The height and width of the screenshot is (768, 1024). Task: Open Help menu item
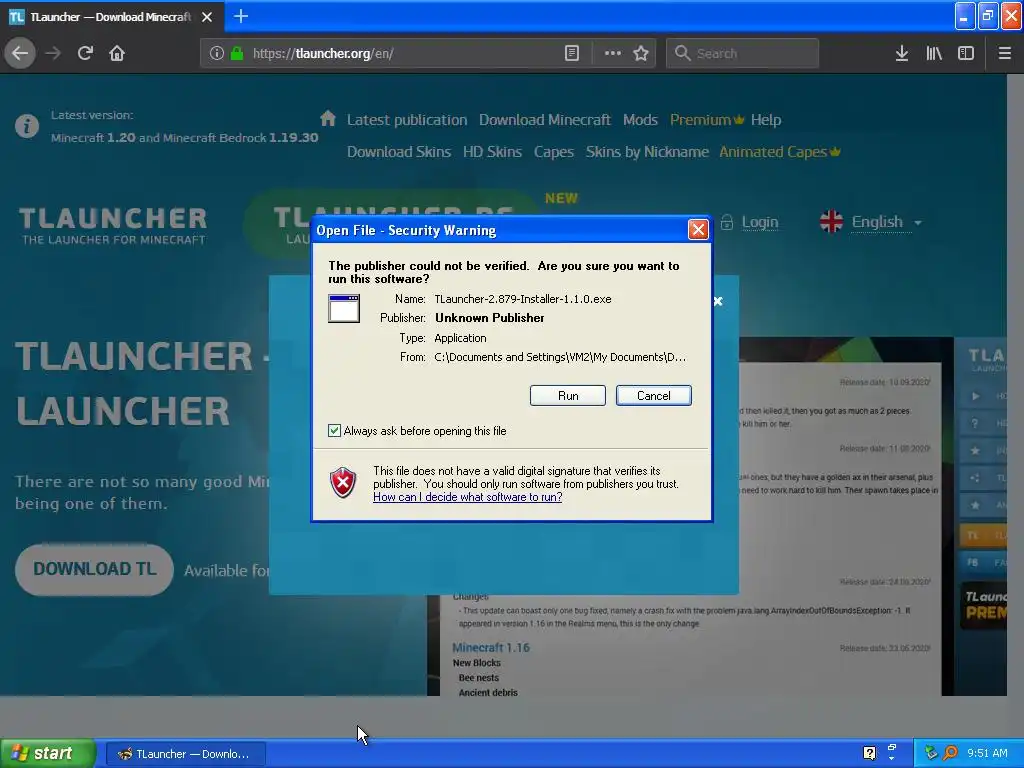(765, 120)
